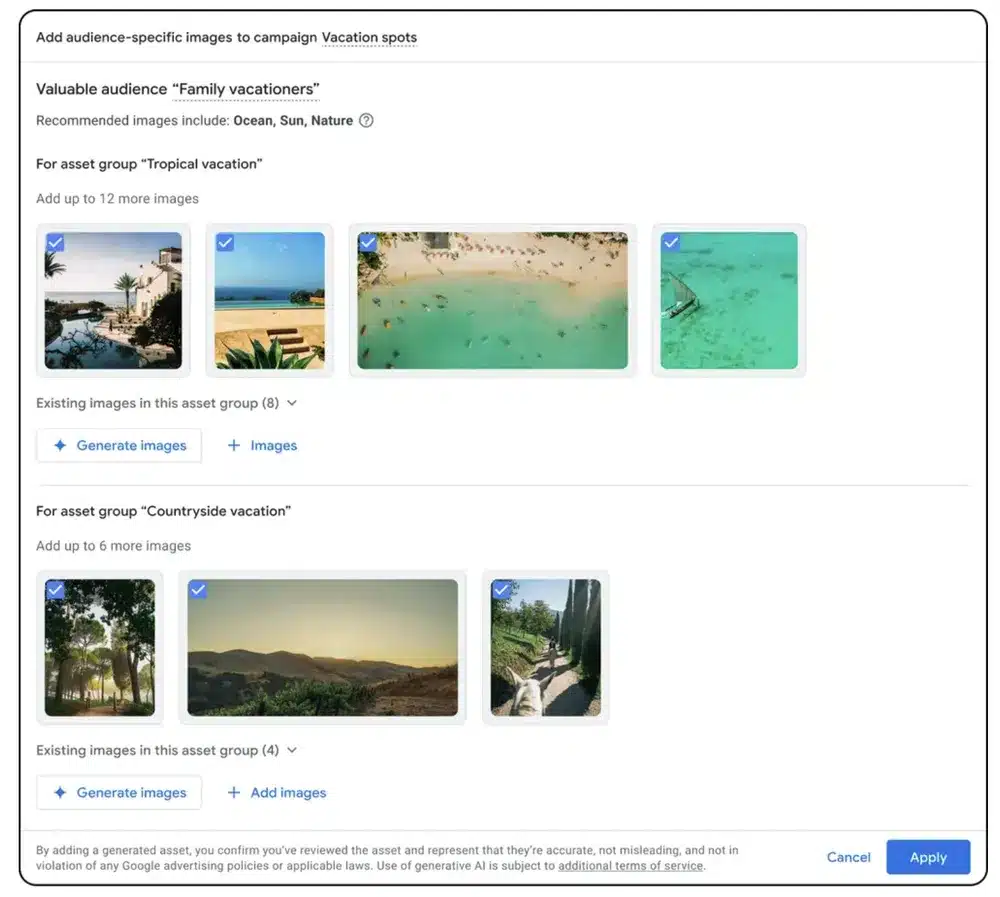This screenshot has height=897, width=1000.
Task: Open the Vacation spots campaign link
Action: click(369, 36)
